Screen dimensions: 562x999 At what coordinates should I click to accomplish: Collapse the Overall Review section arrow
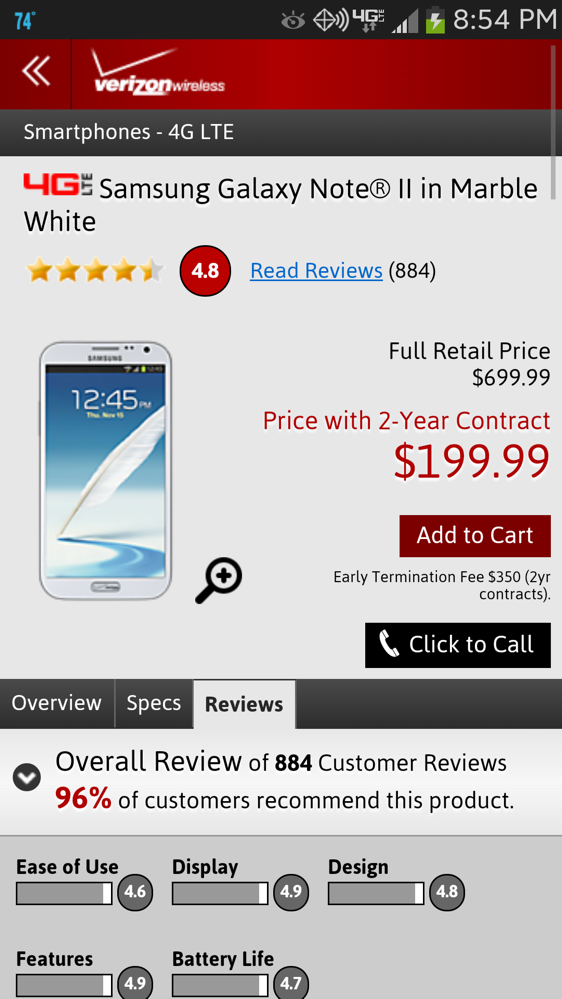tap(27, 777)
